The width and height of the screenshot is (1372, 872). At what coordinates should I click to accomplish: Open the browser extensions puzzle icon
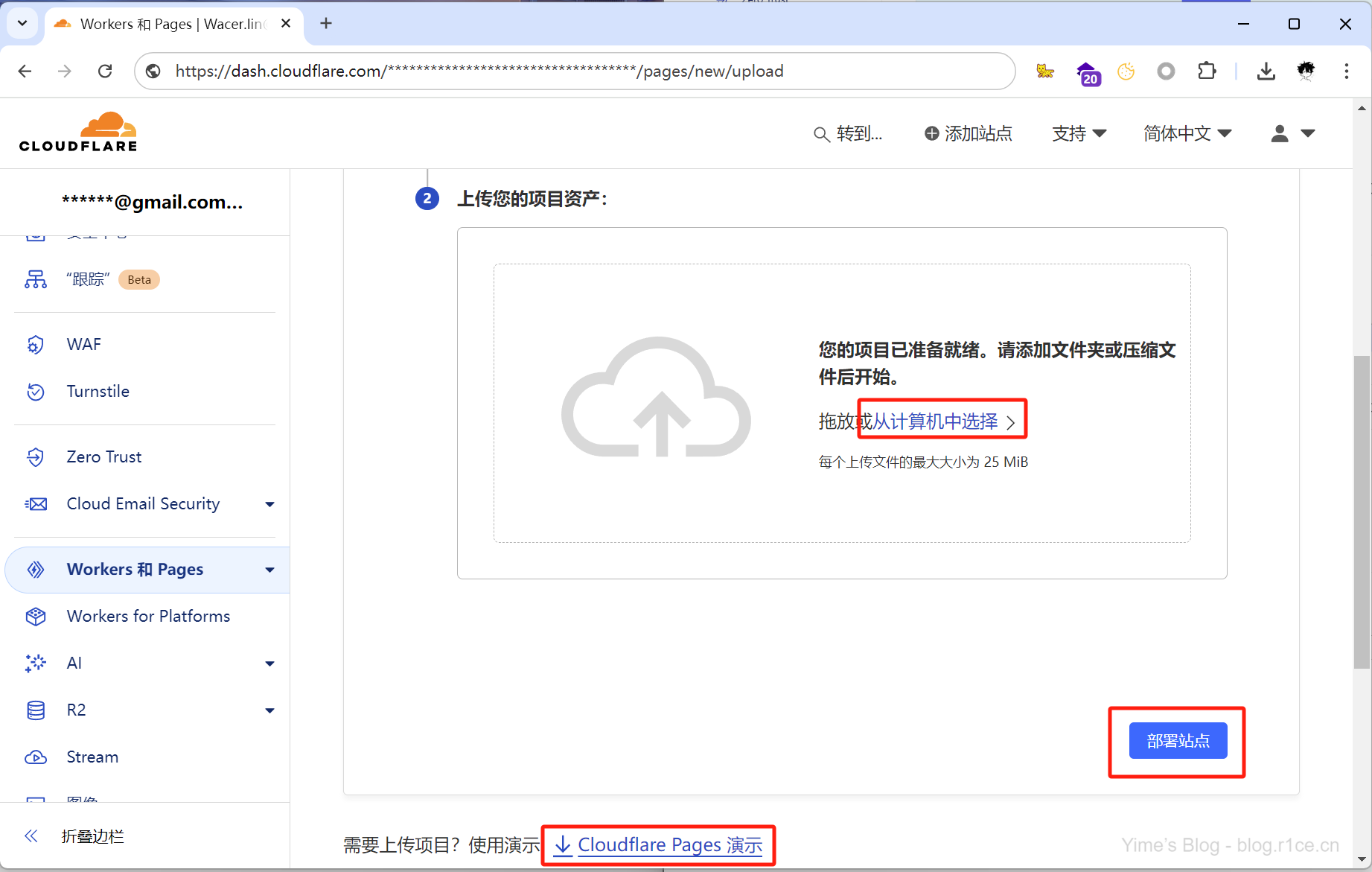click(x=1207, y=71)
